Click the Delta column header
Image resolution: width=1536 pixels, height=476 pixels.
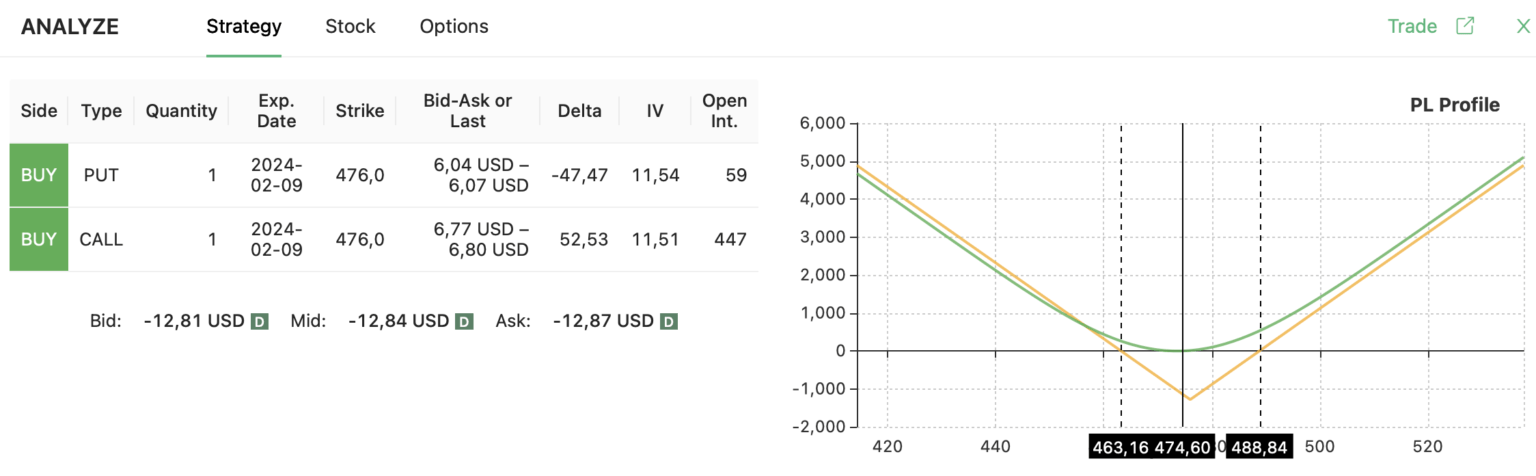click(x=579, y=111)
